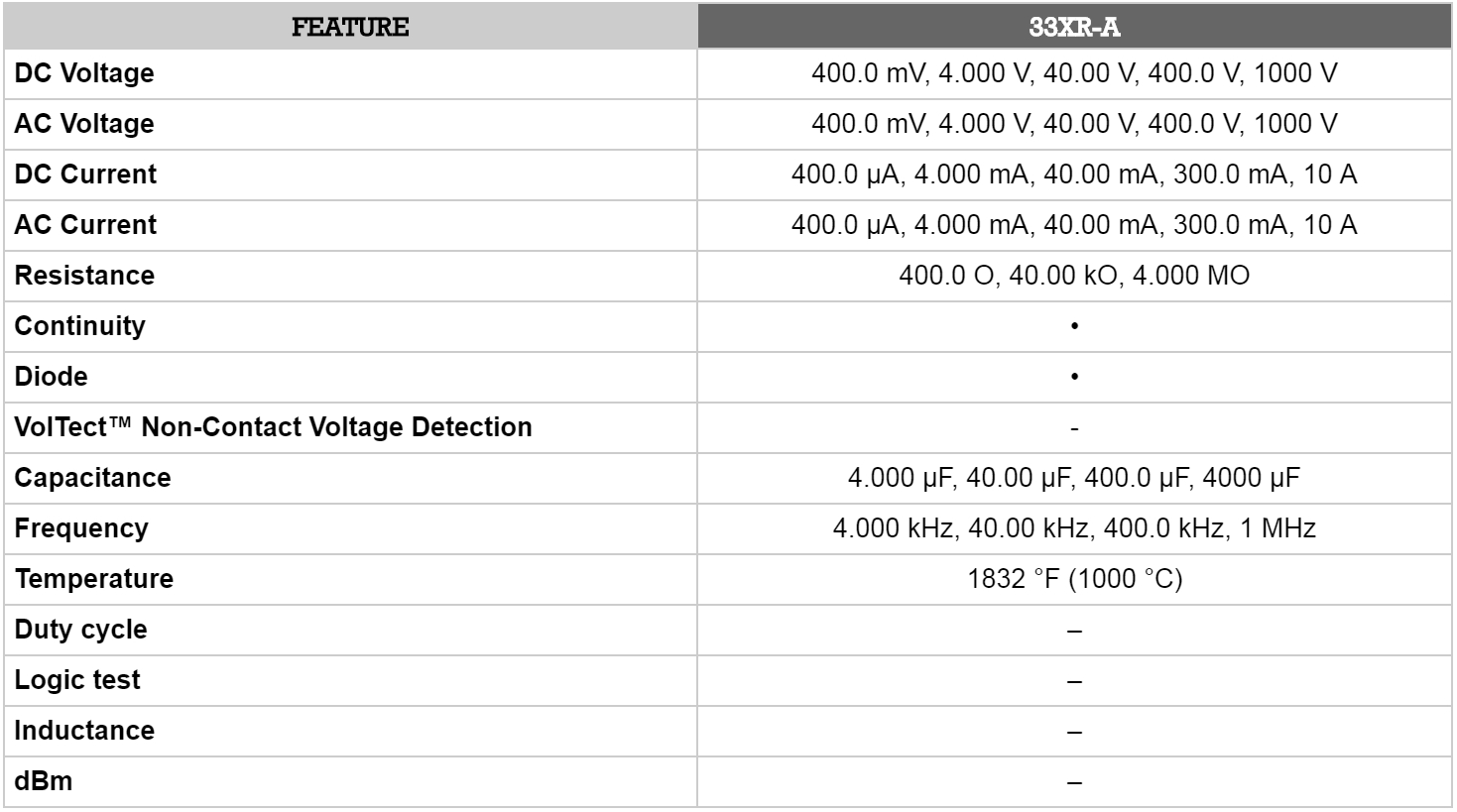Click the capacitance ranges value in µF
The height and width of the screenshot is (812, 1457).
click(x=1074, y=478)
